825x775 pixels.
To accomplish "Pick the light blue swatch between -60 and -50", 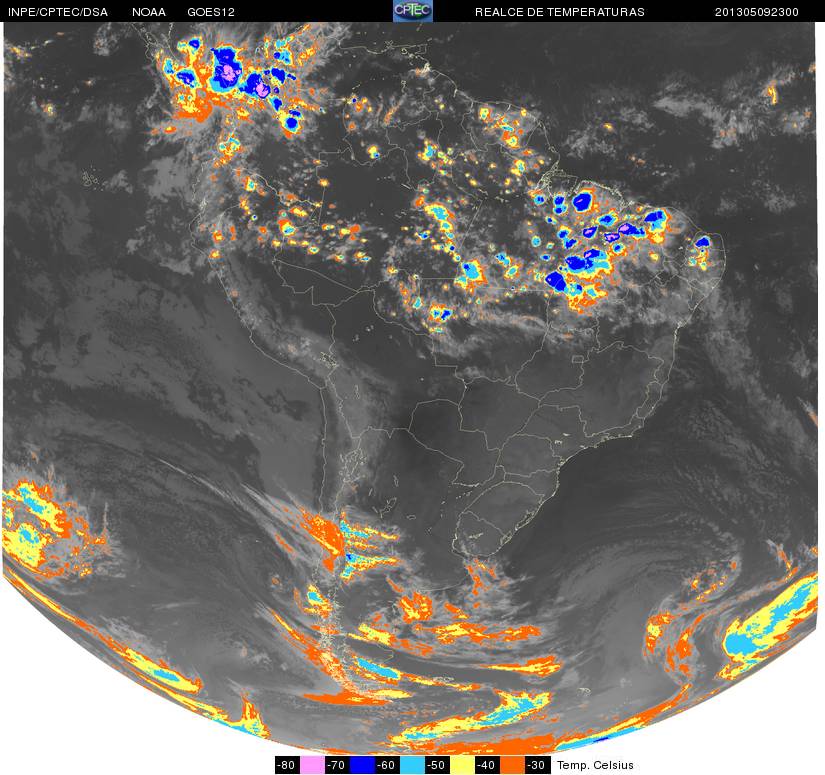I will pyautogui.click(x=412, y=764).
